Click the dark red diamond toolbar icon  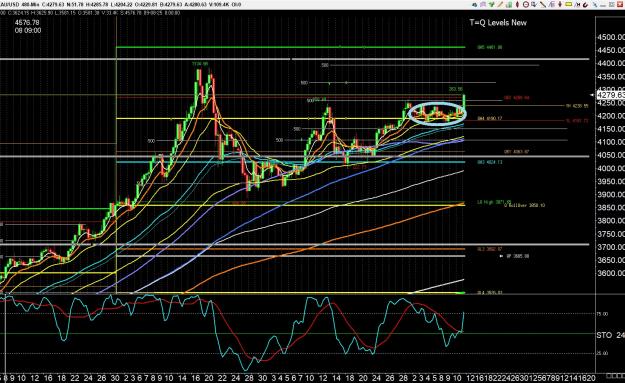pos(517,4)
